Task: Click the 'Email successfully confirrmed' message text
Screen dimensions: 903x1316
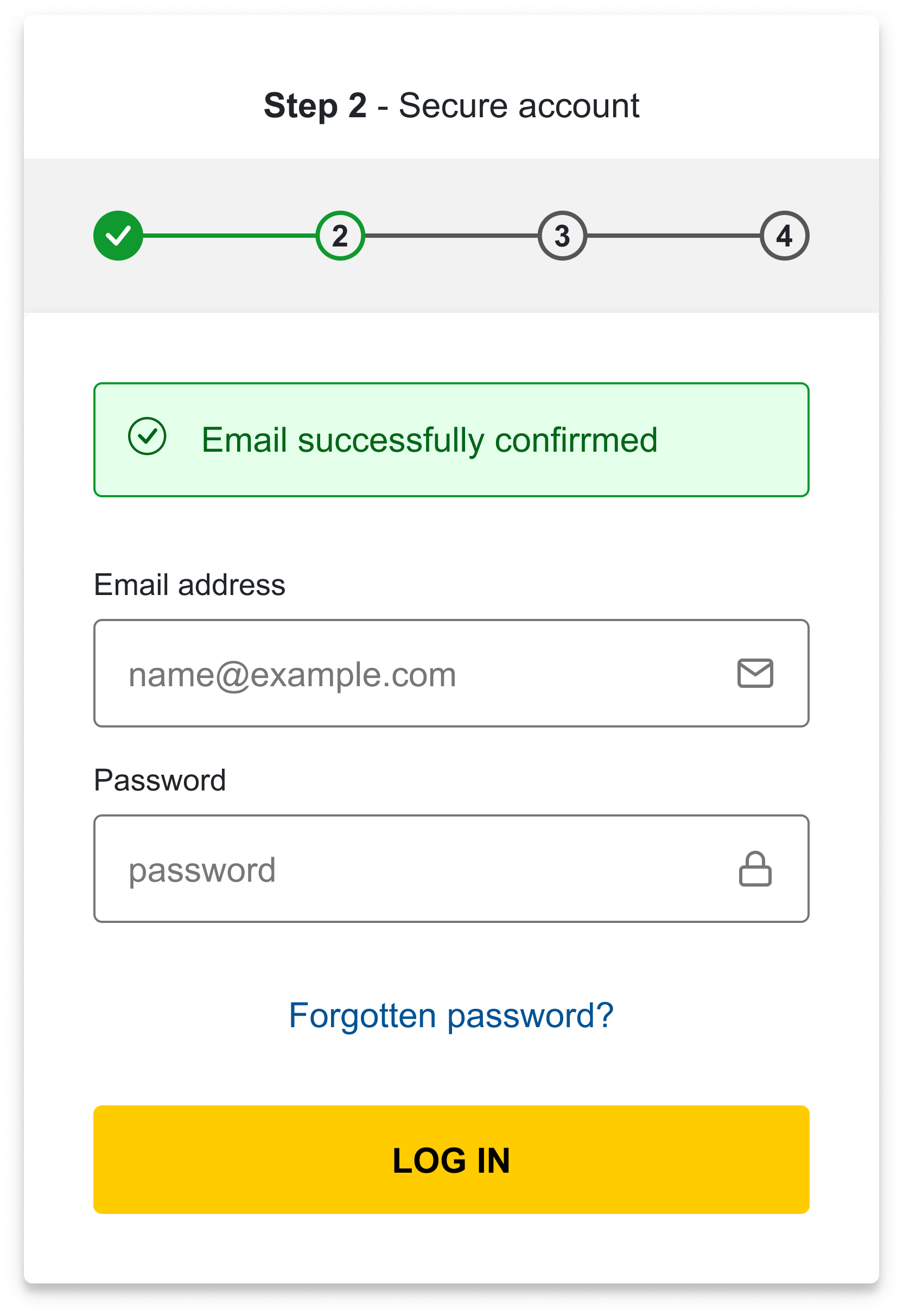Action: [x=430, y=440]
